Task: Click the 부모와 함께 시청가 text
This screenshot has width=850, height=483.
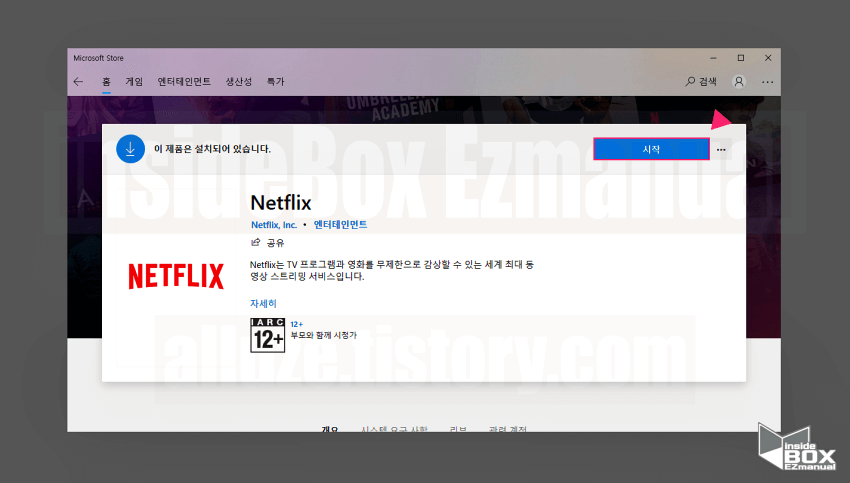Action: coord(324,336)
